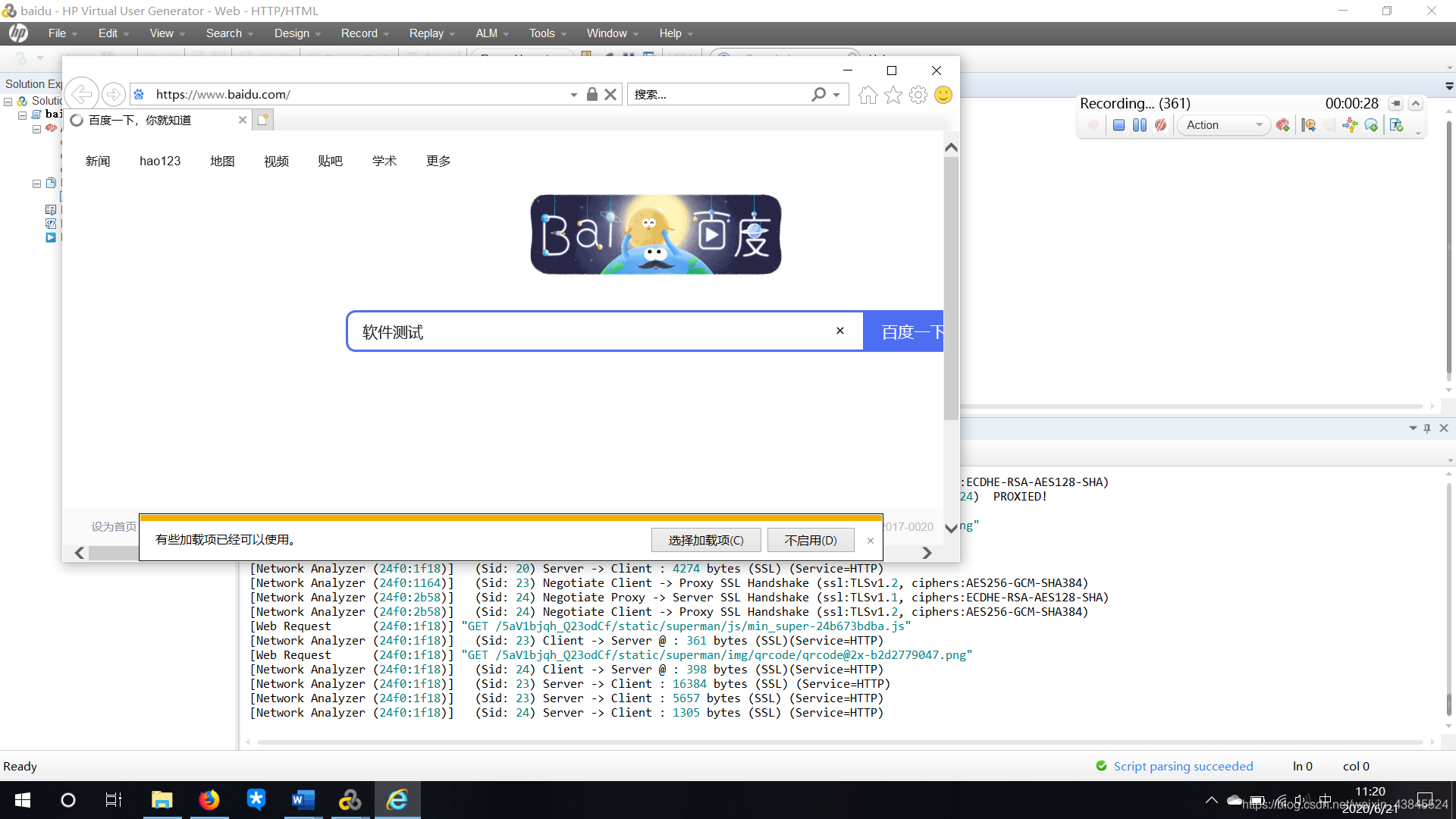Click the browser page vertical scrollbar thumb
1456x819 pixels.
point(951,288)
